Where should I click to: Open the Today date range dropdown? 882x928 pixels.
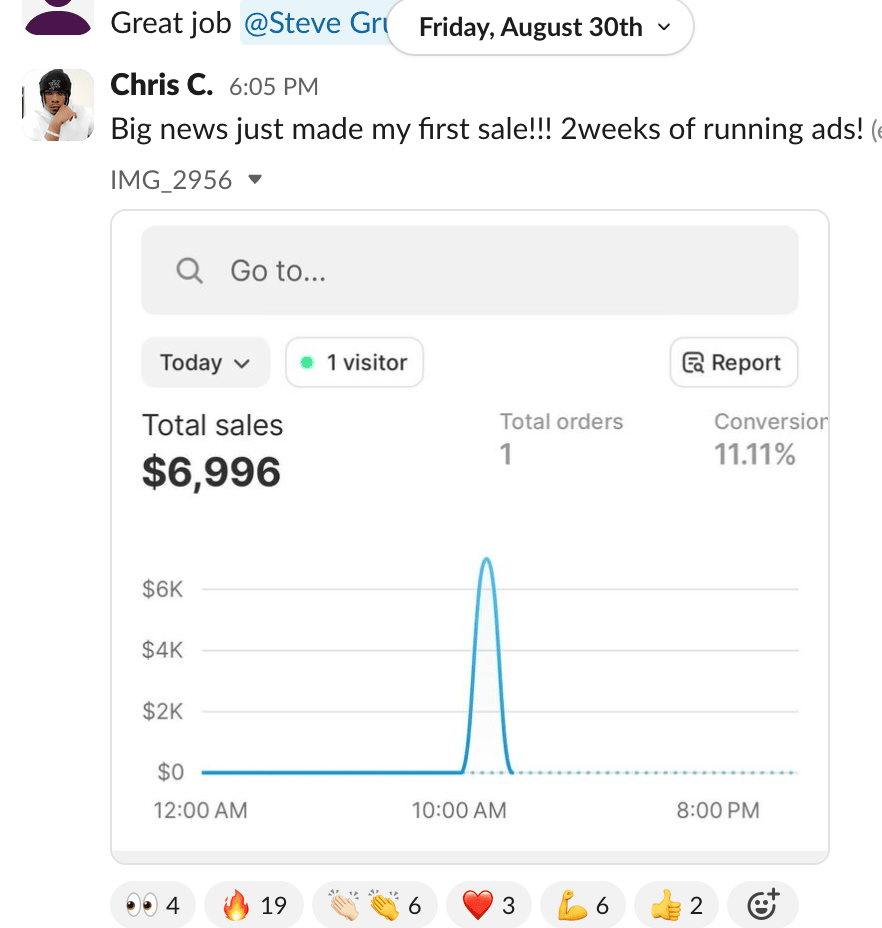[205, 362]
